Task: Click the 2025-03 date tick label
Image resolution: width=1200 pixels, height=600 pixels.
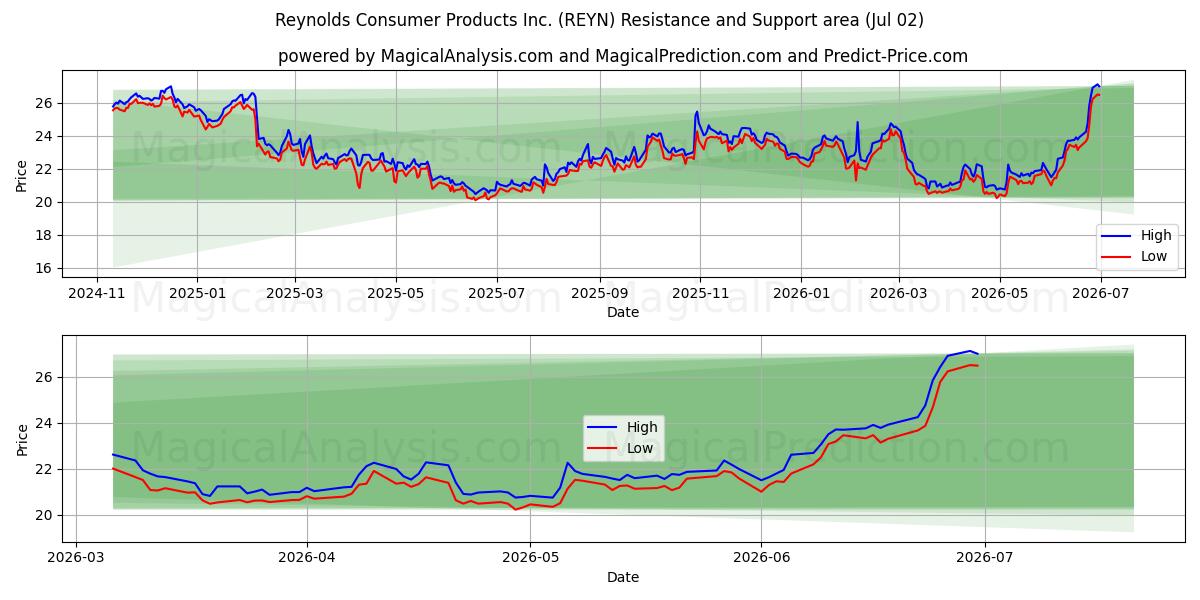Action: pos(295,294)
